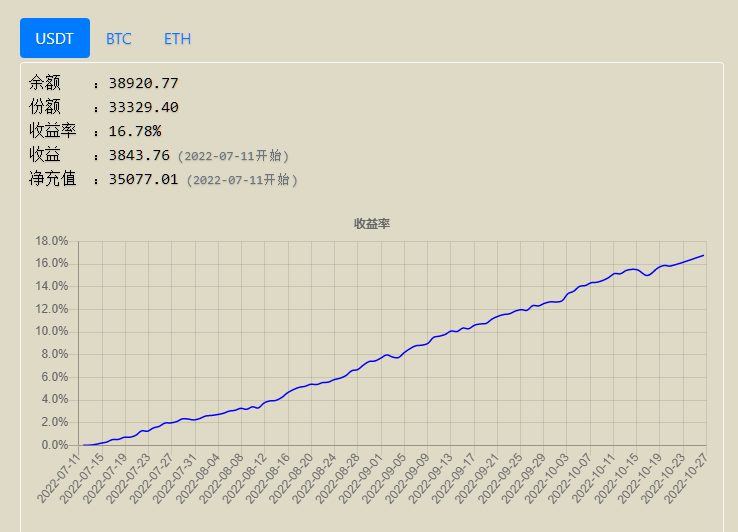Click the 2022-08-04 x-axis date label
The width and height of the screenshot is (738, 532).
click(x=198, y=478)
